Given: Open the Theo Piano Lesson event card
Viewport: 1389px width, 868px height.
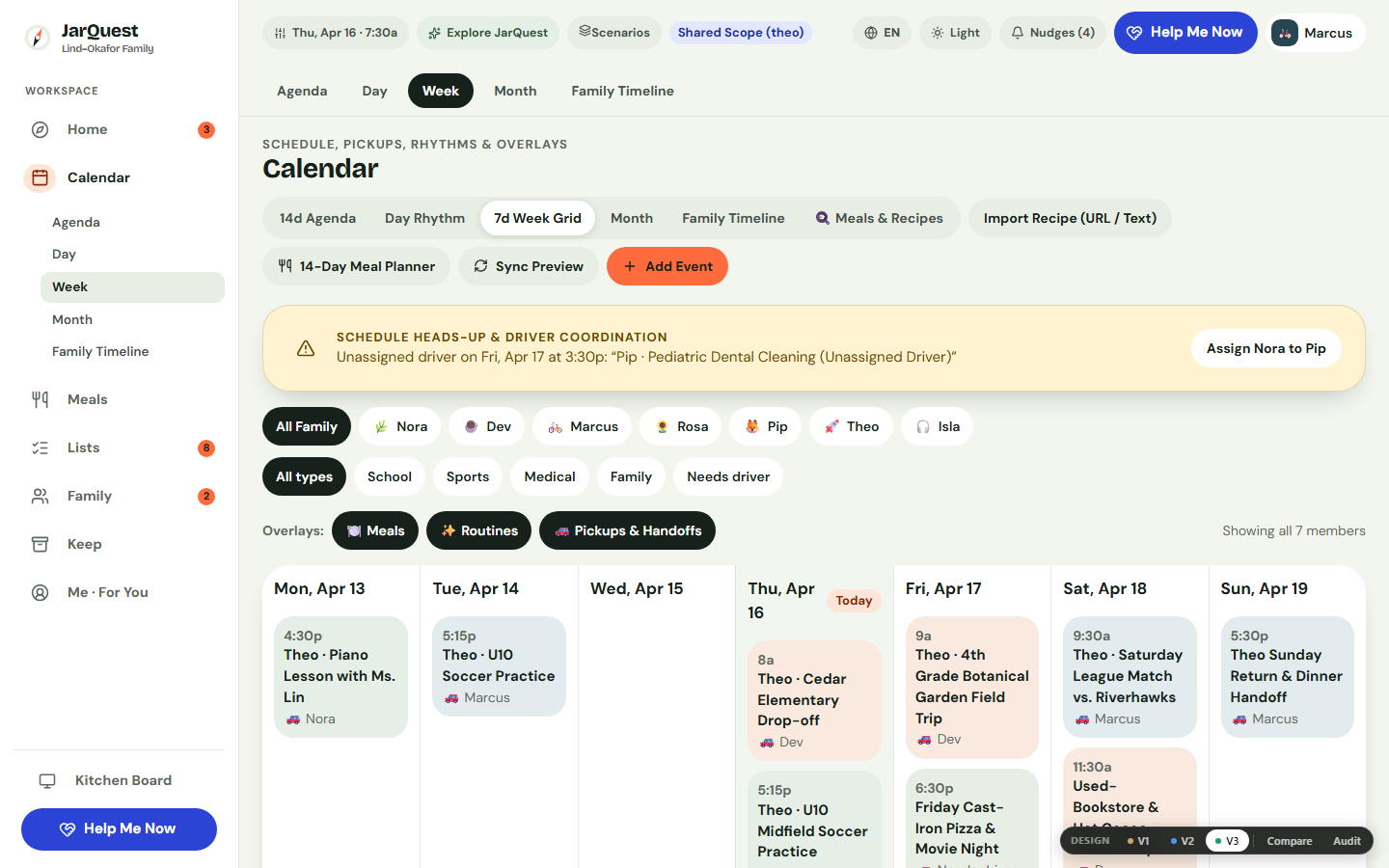Looking at the screenshot, I should (340, 677).
